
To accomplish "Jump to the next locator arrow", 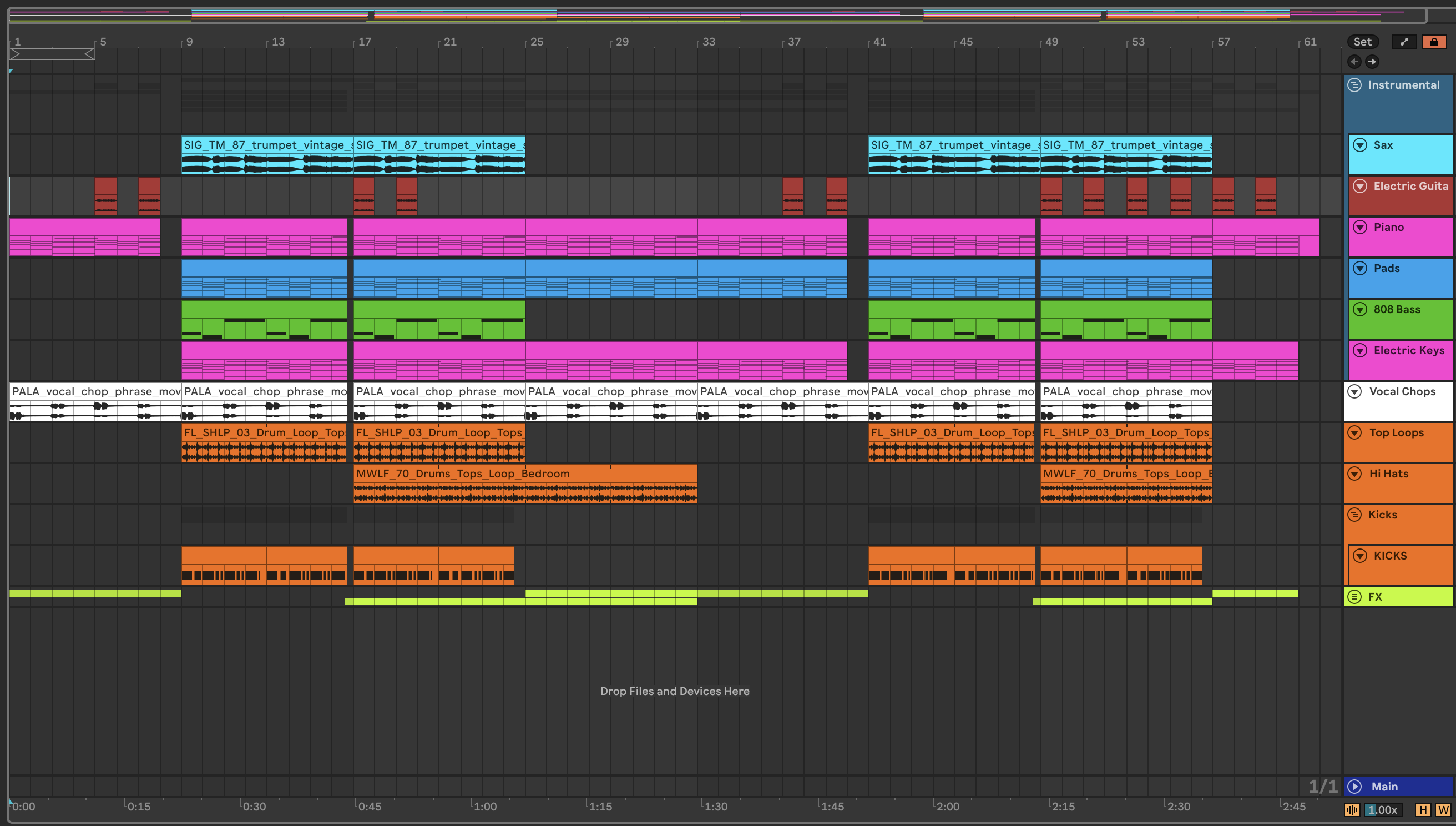I will [x=1372, y=61].
